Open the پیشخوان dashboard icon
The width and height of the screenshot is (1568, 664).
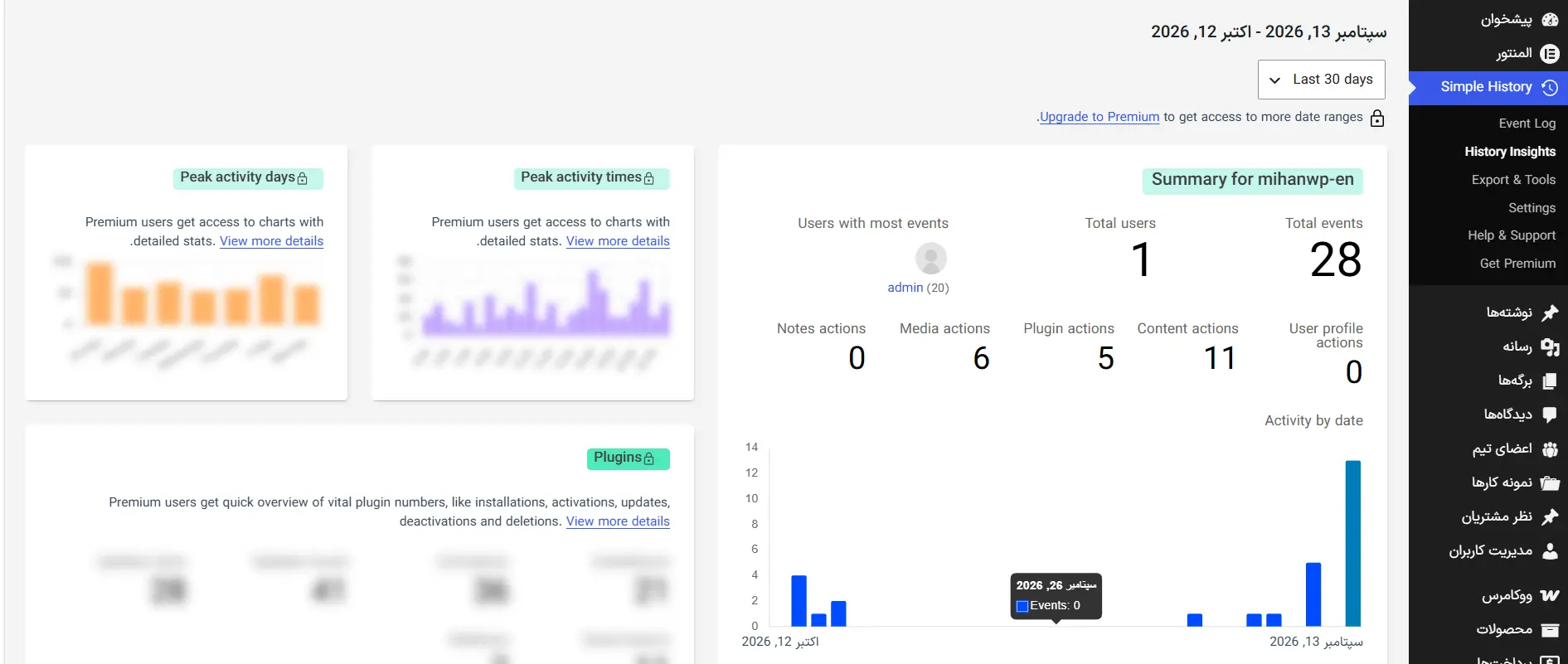pos(1549,19)
